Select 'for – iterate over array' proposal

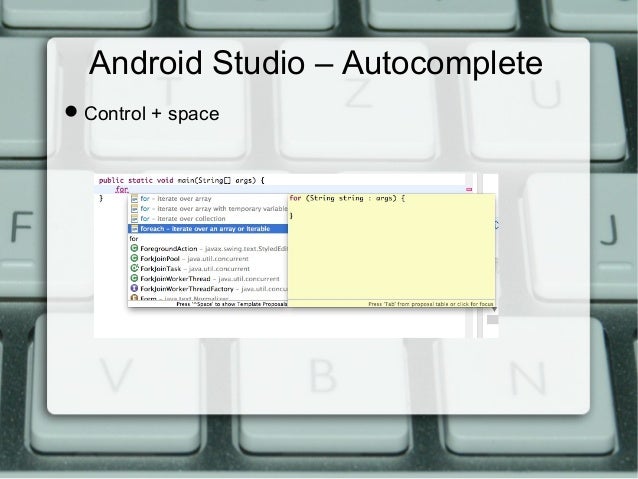[208, 199]
